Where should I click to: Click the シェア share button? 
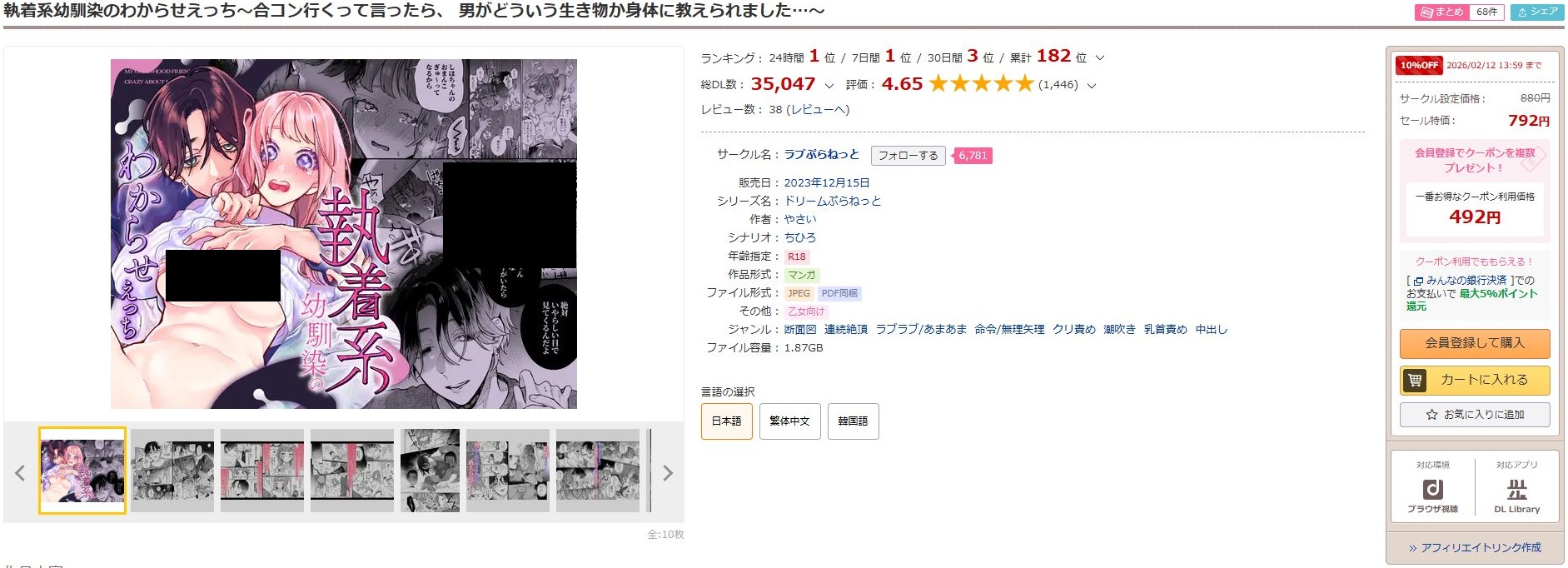coord(1537,12)
